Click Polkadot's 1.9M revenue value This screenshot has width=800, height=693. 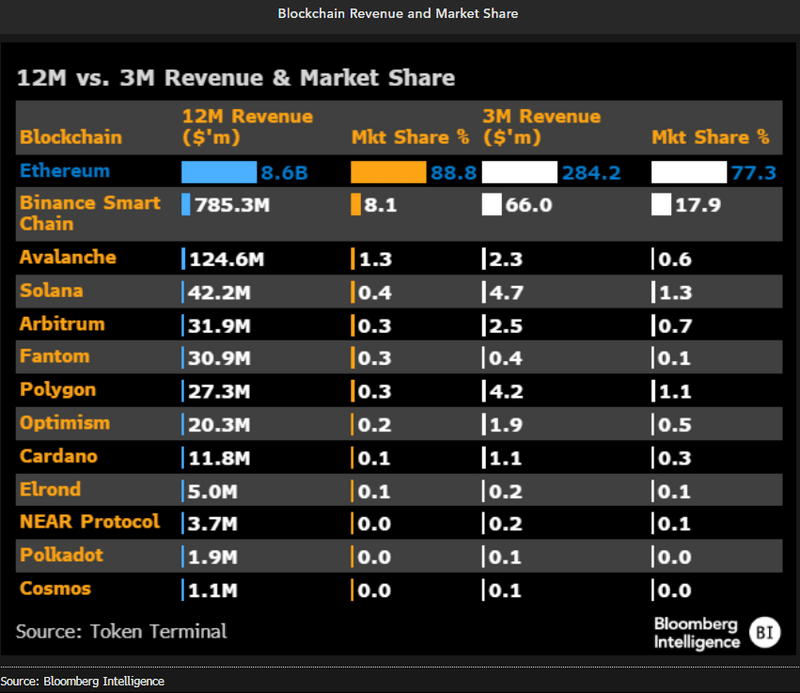[x=213, y=557]
